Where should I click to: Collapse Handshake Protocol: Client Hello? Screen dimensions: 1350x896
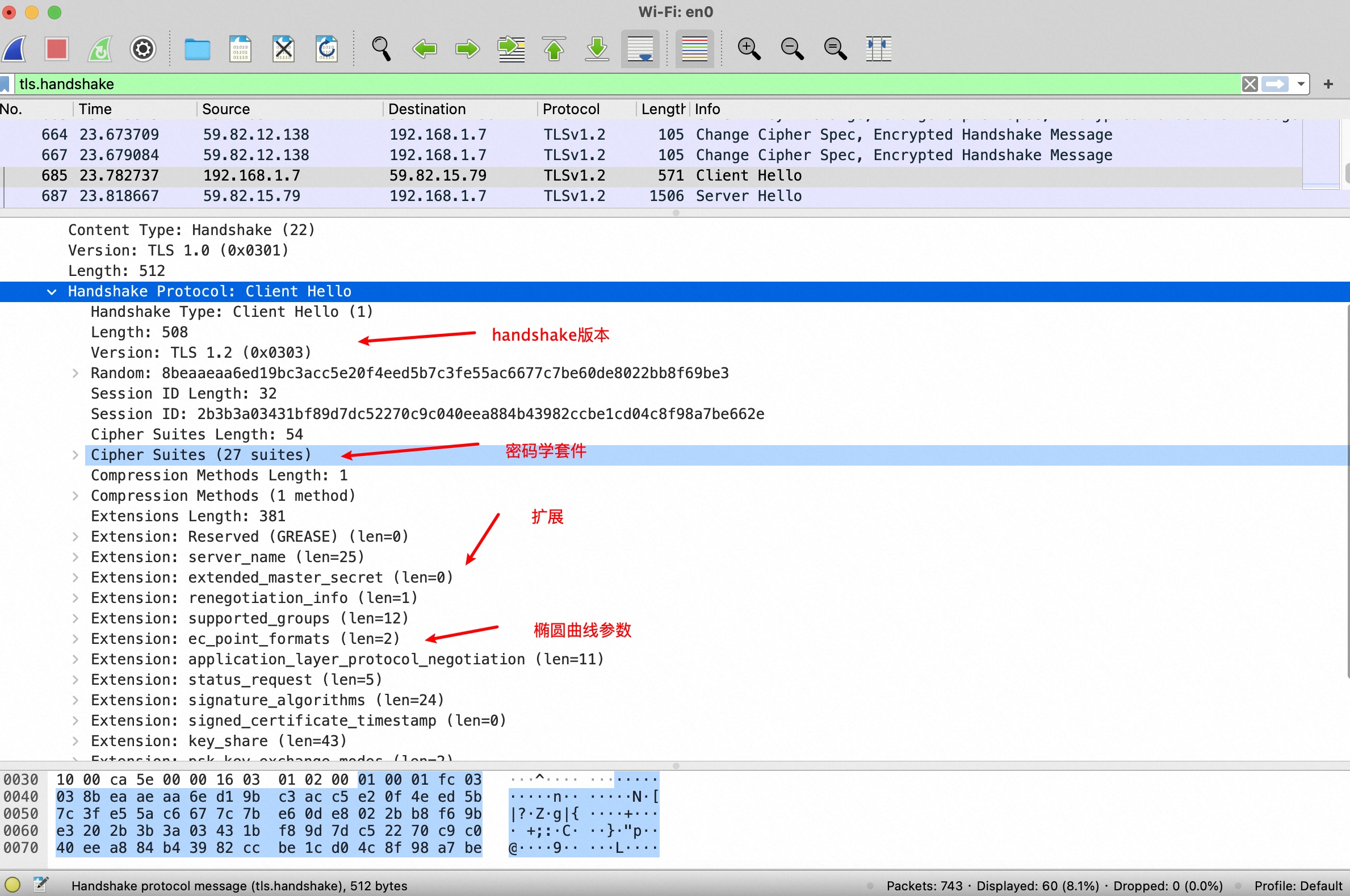(52, 292)
